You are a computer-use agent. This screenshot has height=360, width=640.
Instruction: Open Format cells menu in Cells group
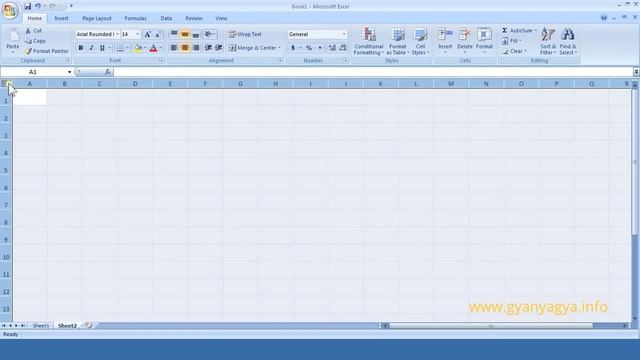[484, 40]
